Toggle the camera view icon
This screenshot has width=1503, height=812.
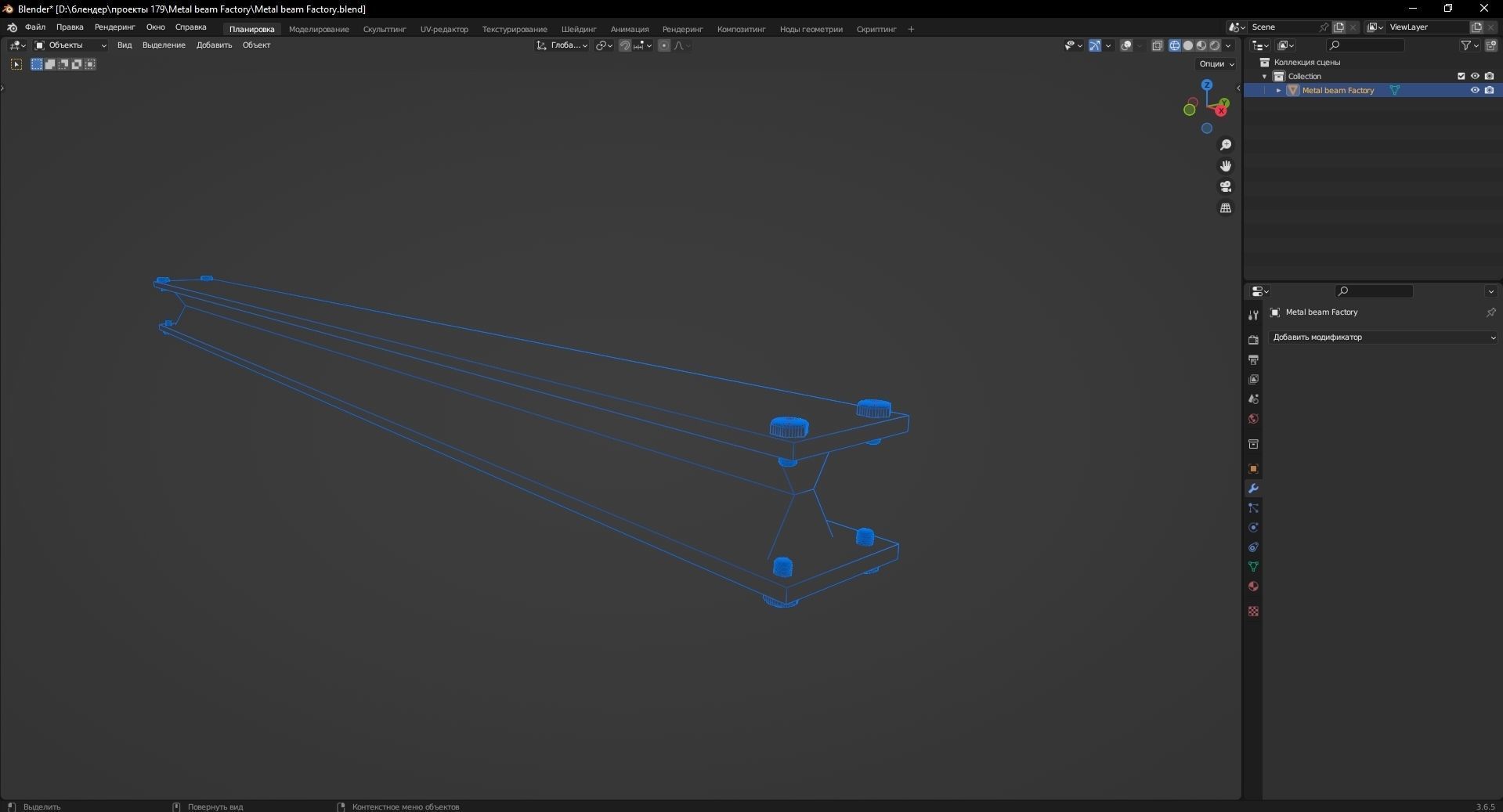(1226, 186)
